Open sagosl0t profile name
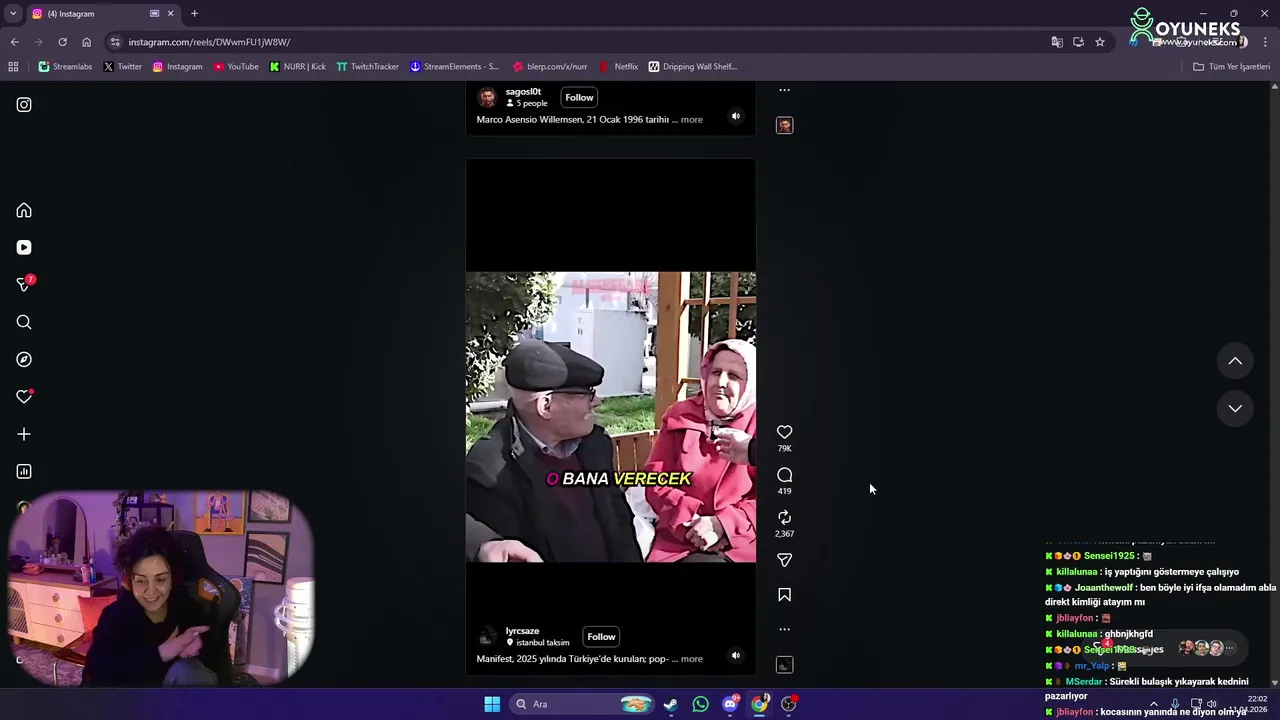Image resolution: width=1280 pixels, height=720 pixels. click(x=523, y=92)
